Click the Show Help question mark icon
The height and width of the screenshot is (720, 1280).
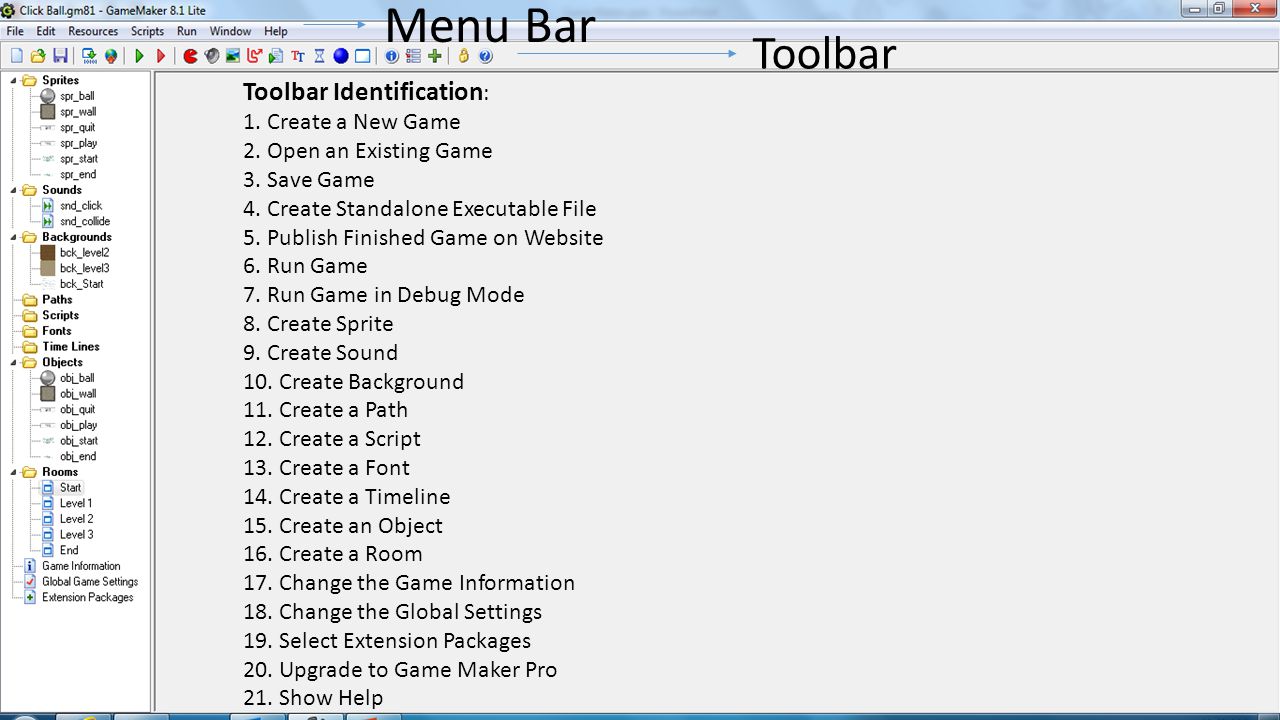[x=485, y=56]
